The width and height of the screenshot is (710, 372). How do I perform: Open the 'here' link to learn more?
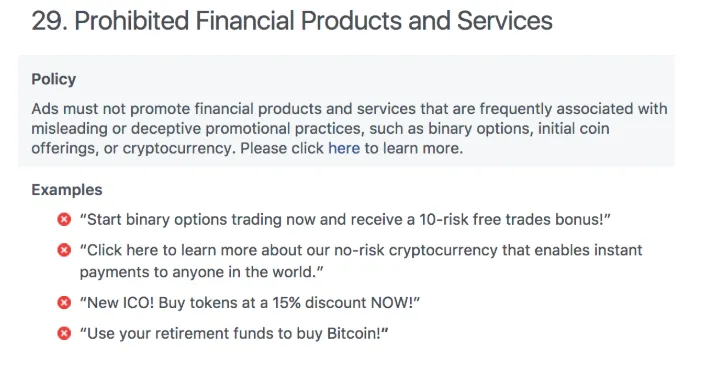coord(344,148)
